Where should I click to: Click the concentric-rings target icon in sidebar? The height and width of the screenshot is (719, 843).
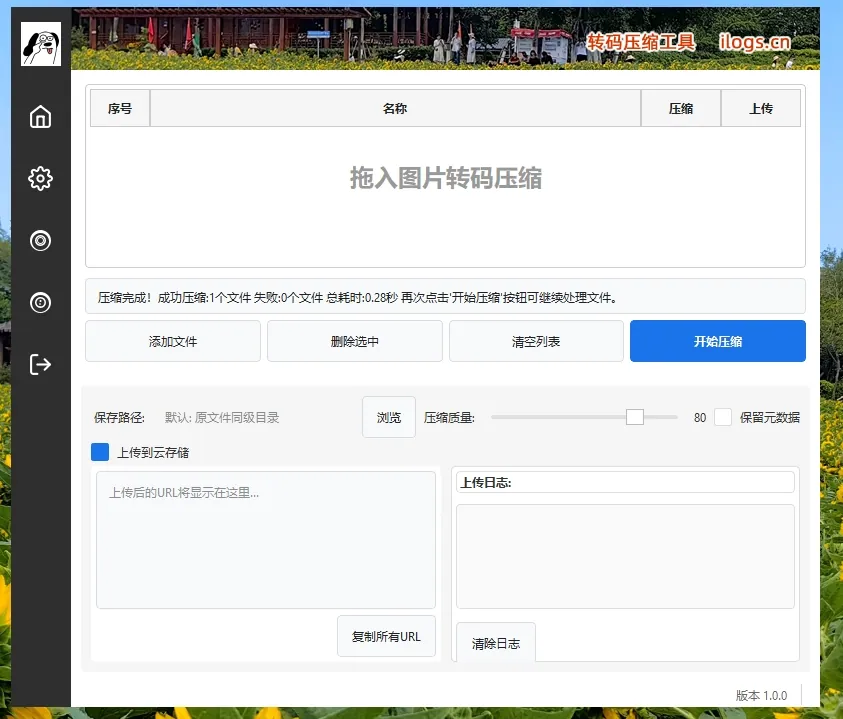tap(40, 240)
